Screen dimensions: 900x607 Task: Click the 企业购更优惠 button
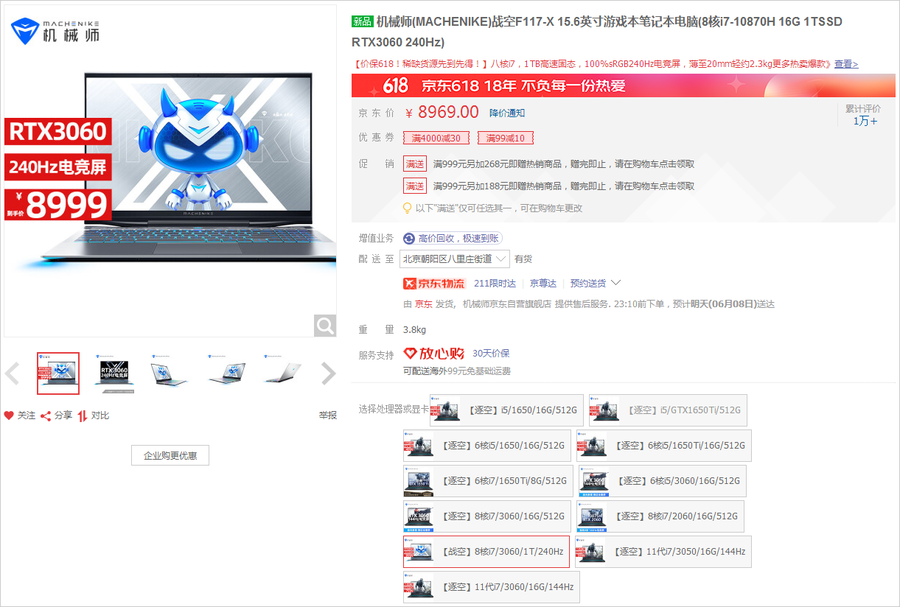(x=170, y=456)
